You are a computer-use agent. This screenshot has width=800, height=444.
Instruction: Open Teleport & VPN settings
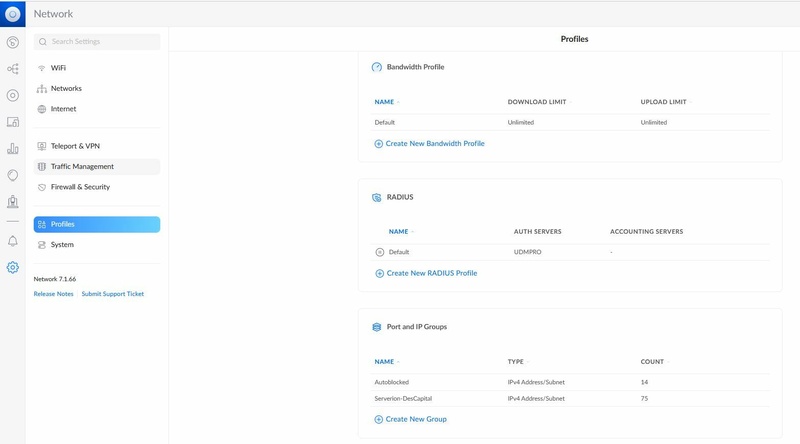point(97,146)
